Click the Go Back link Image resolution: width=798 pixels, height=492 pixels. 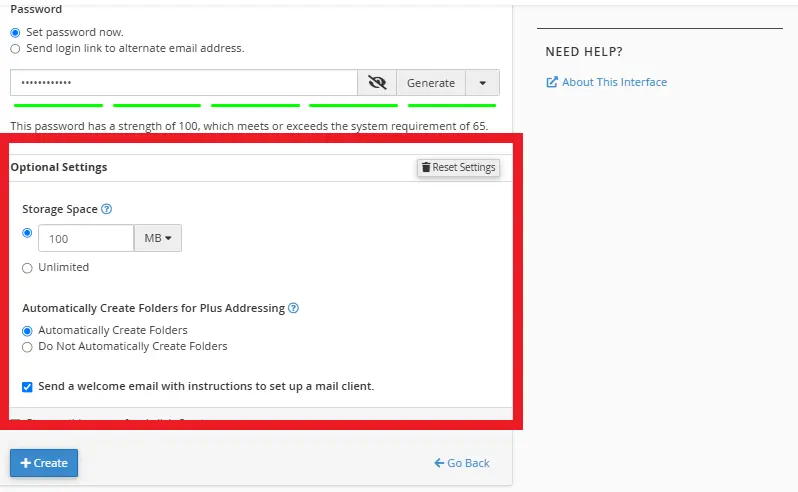coord(468,463)
